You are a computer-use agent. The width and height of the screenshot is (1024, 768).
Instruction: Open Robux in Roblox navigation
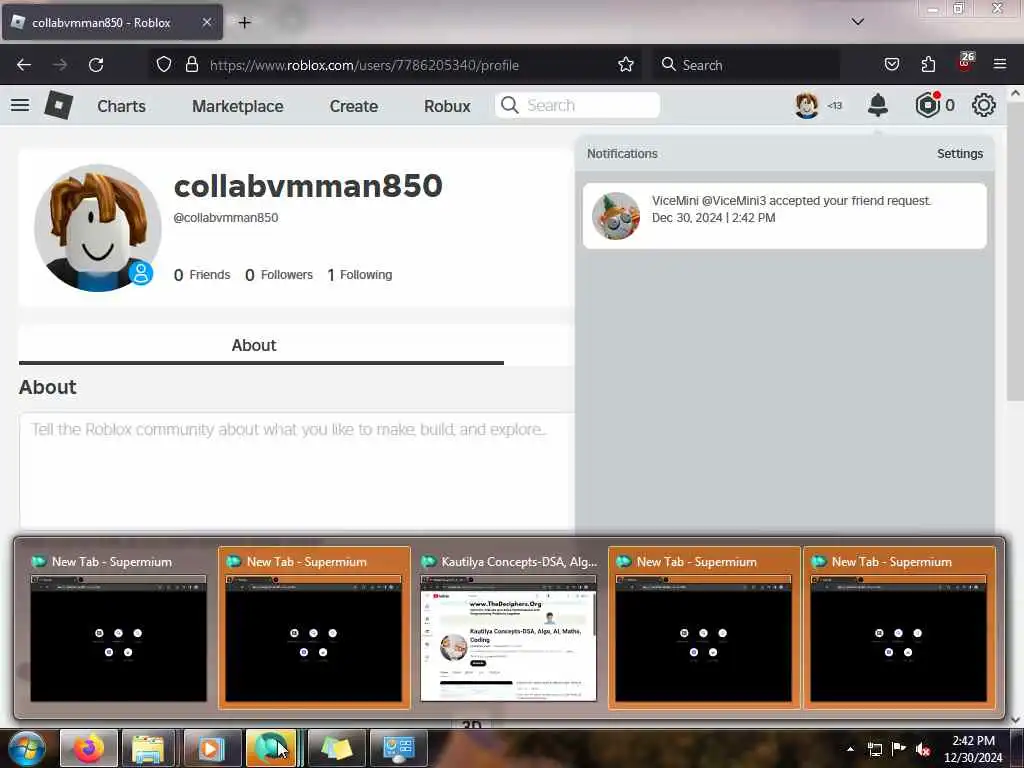(447, 106)
